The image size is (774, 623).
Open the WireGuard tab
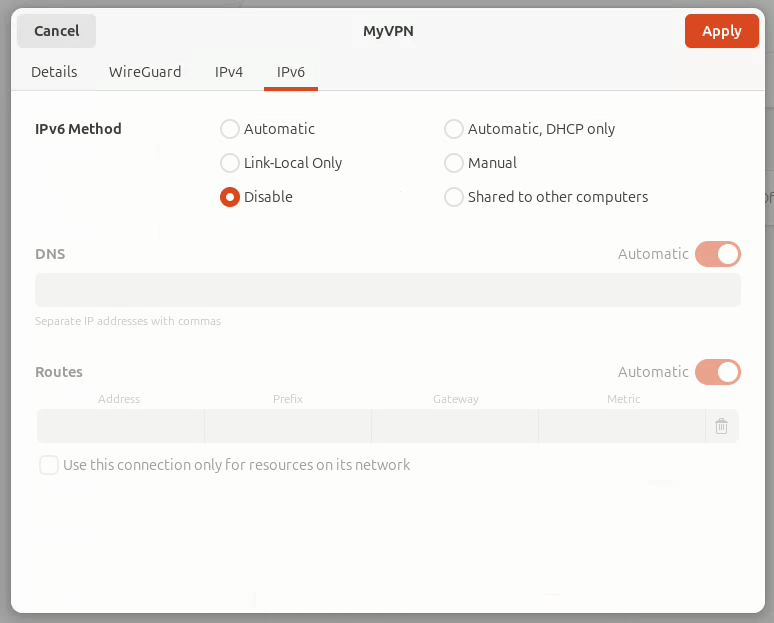[145, 72]
